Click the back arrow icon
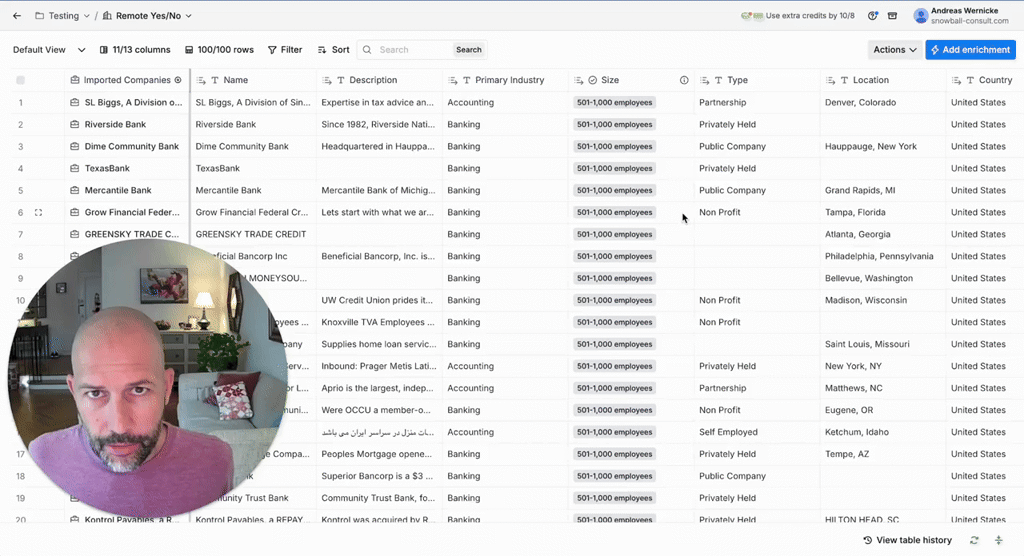This screenshot has width=1024, height=556. (17, 16)
